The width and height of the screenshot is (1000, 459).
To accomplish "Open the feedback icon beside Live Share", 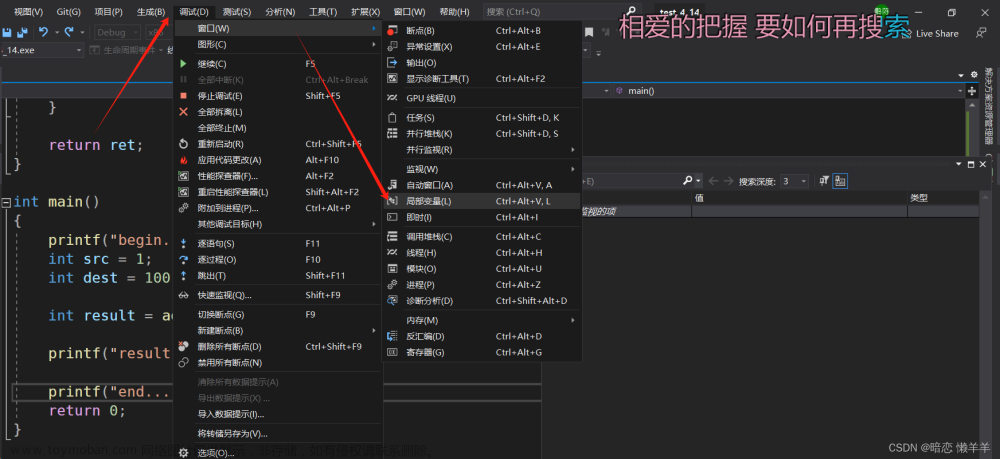I will (x=982, y=33).
